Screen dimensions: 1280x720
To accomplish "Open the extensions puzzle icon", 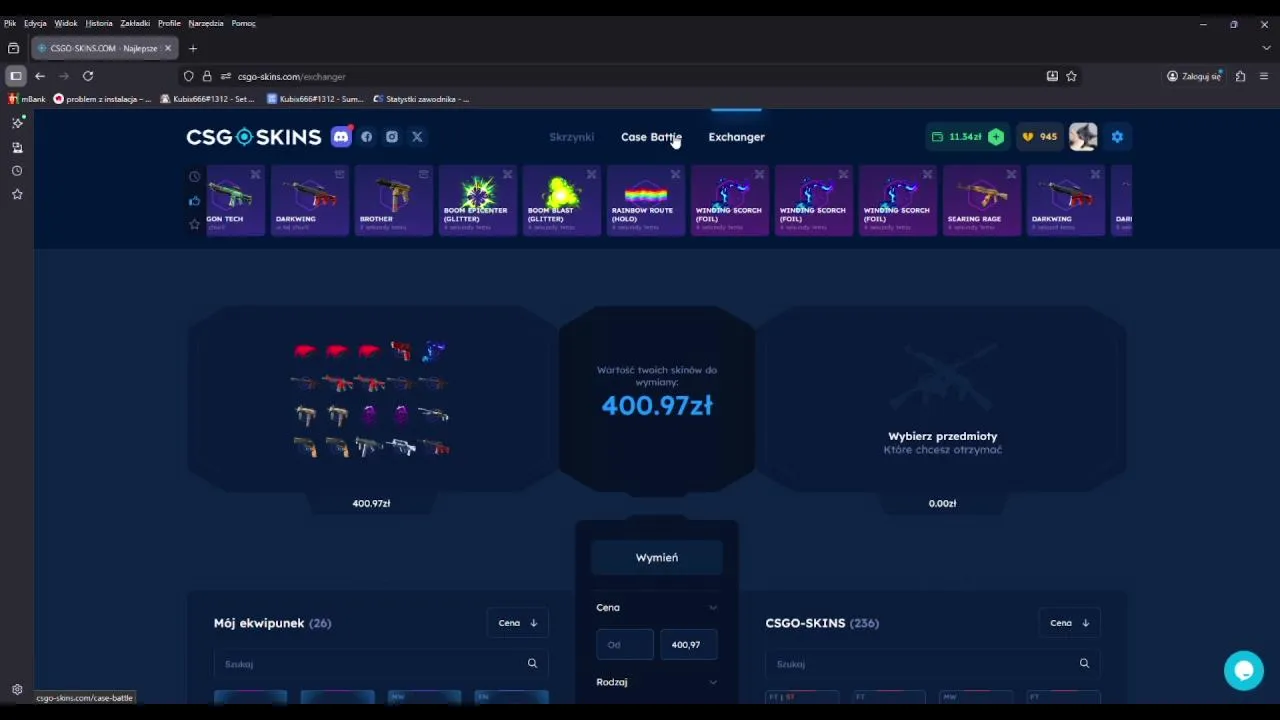I will point(1241,76).
